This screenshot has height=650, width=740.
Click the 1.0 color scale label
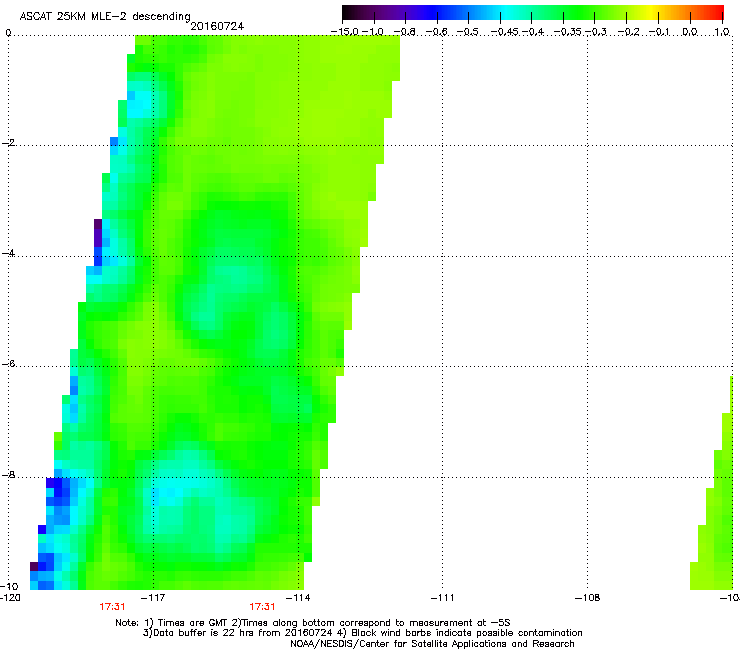click(x=722, y=32)
